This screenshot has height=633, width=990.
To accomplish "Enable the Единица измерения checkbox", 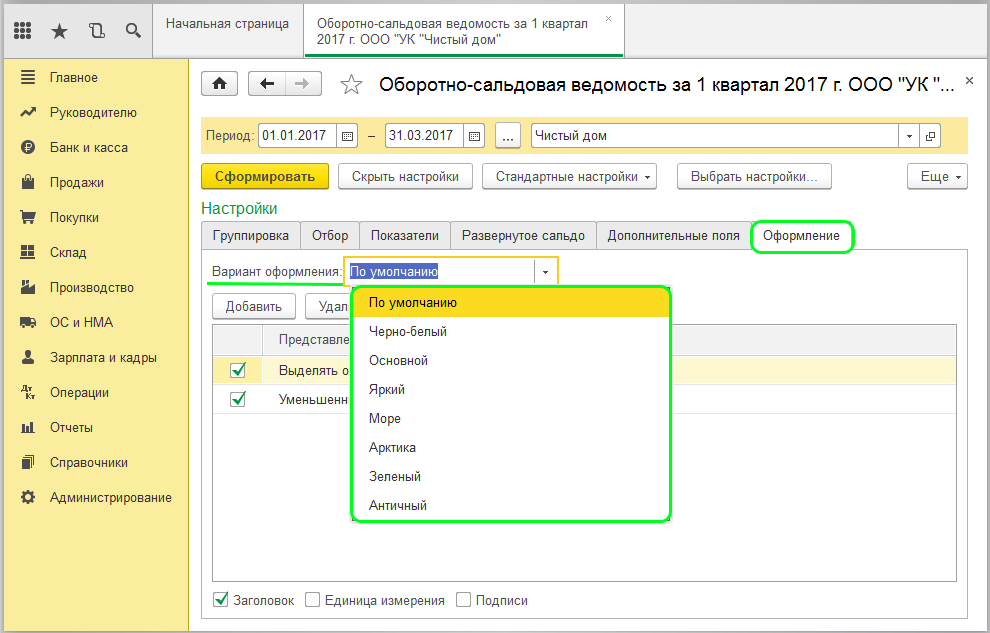I will click(313, 600).
